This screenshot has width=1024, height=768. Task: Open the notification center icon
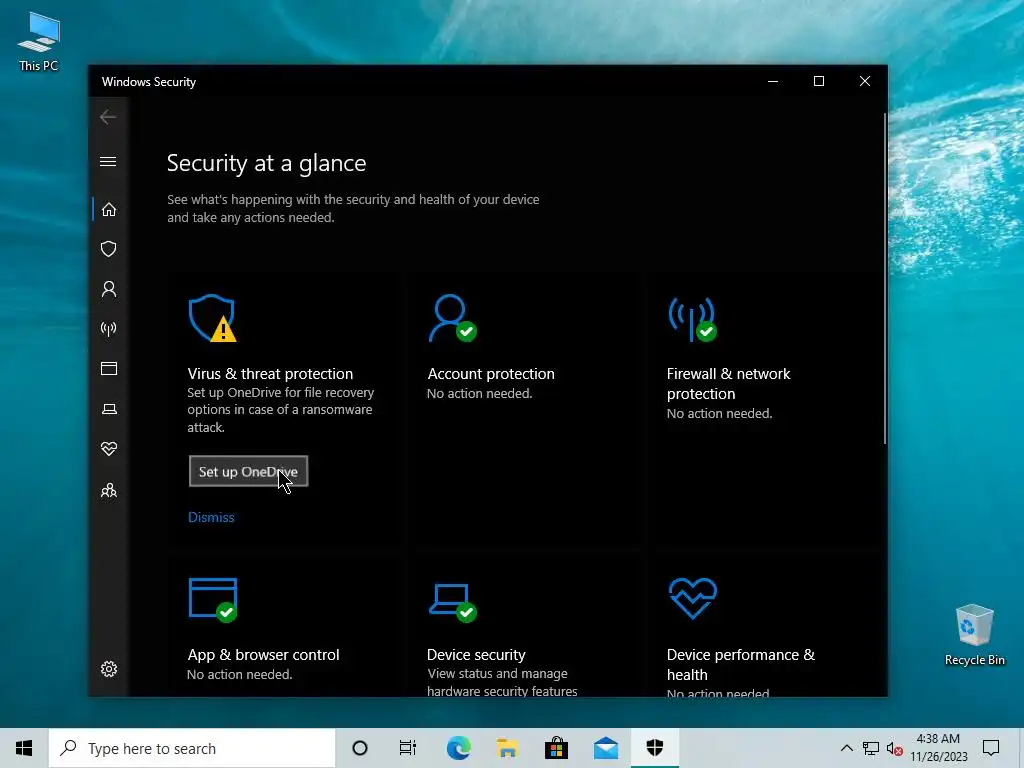(x=991, y=748)
